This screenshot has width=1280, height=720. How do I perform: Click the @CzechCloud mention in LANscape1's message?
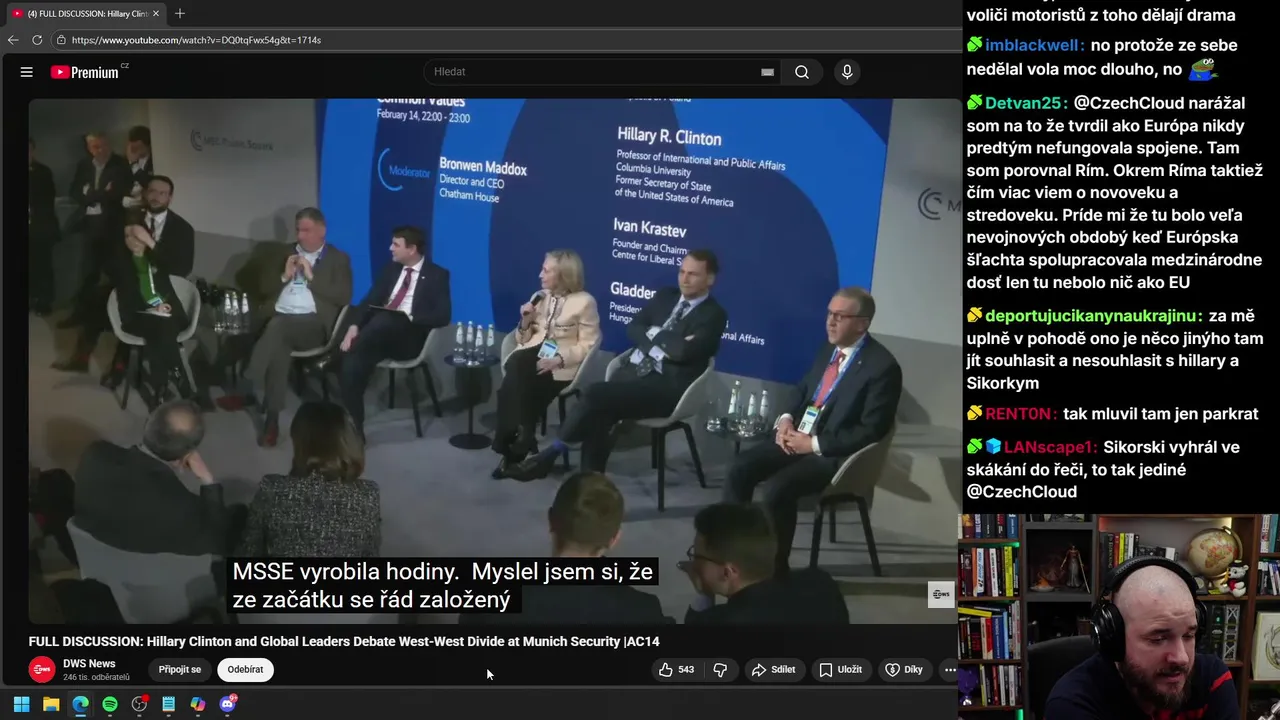[1021, 492]
